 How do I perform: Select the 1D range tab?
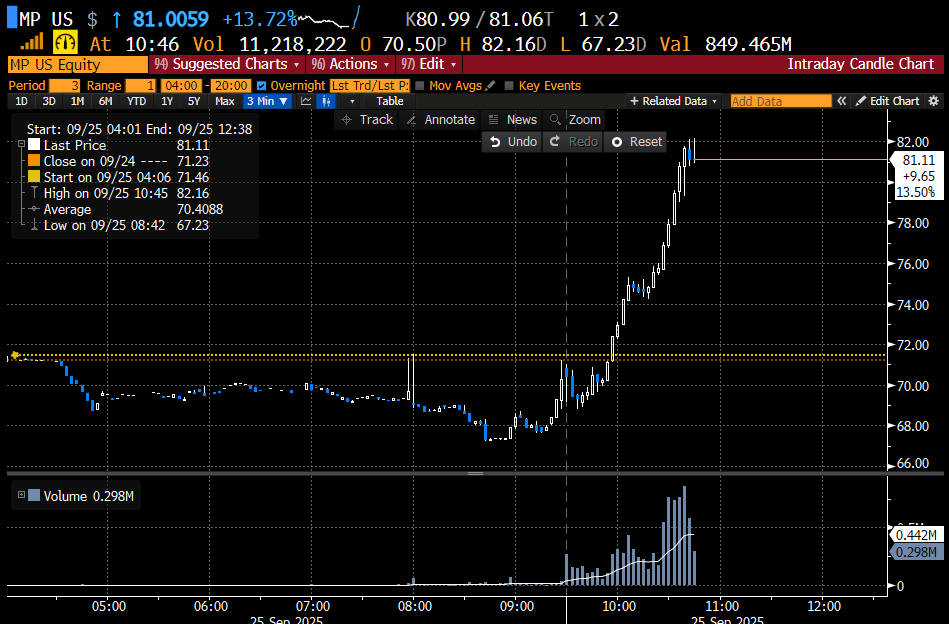tap(21, 101)
